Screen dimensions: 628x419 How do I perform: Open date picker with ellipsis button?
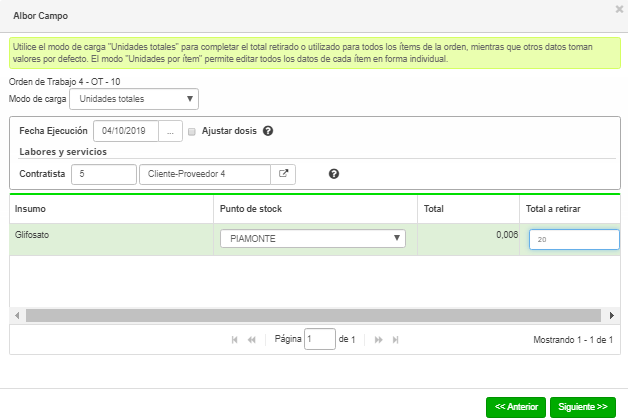click(171, 131)
